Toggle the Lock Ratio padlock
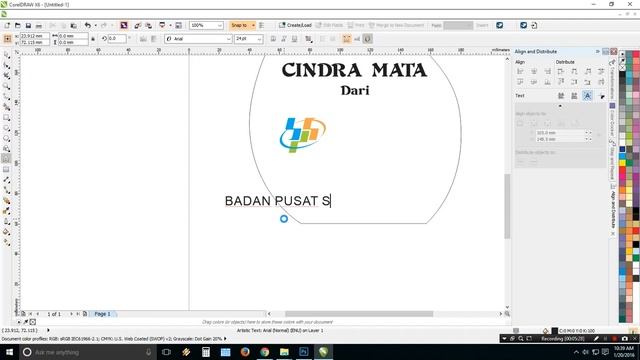 coord(93,39)
